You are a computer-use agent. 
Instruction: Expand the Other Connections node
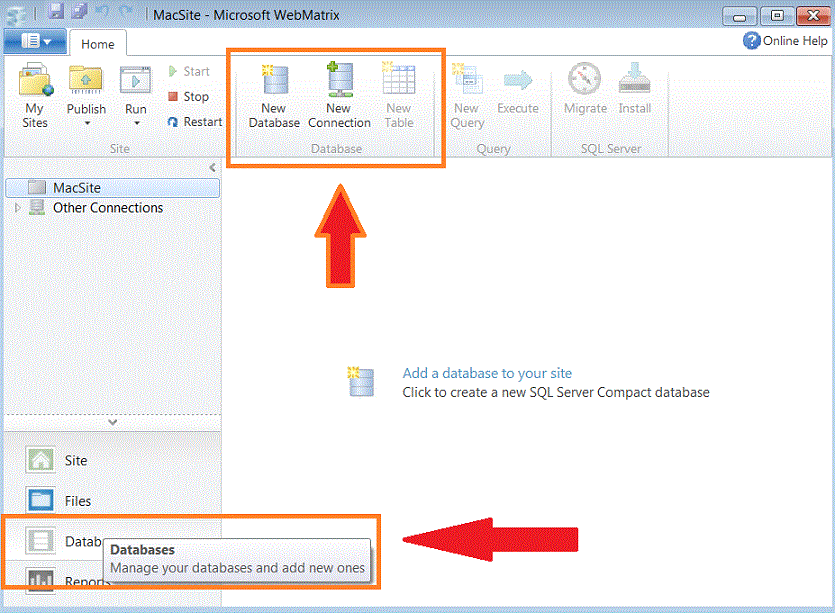pyautogui.click(x=18, y=208)
